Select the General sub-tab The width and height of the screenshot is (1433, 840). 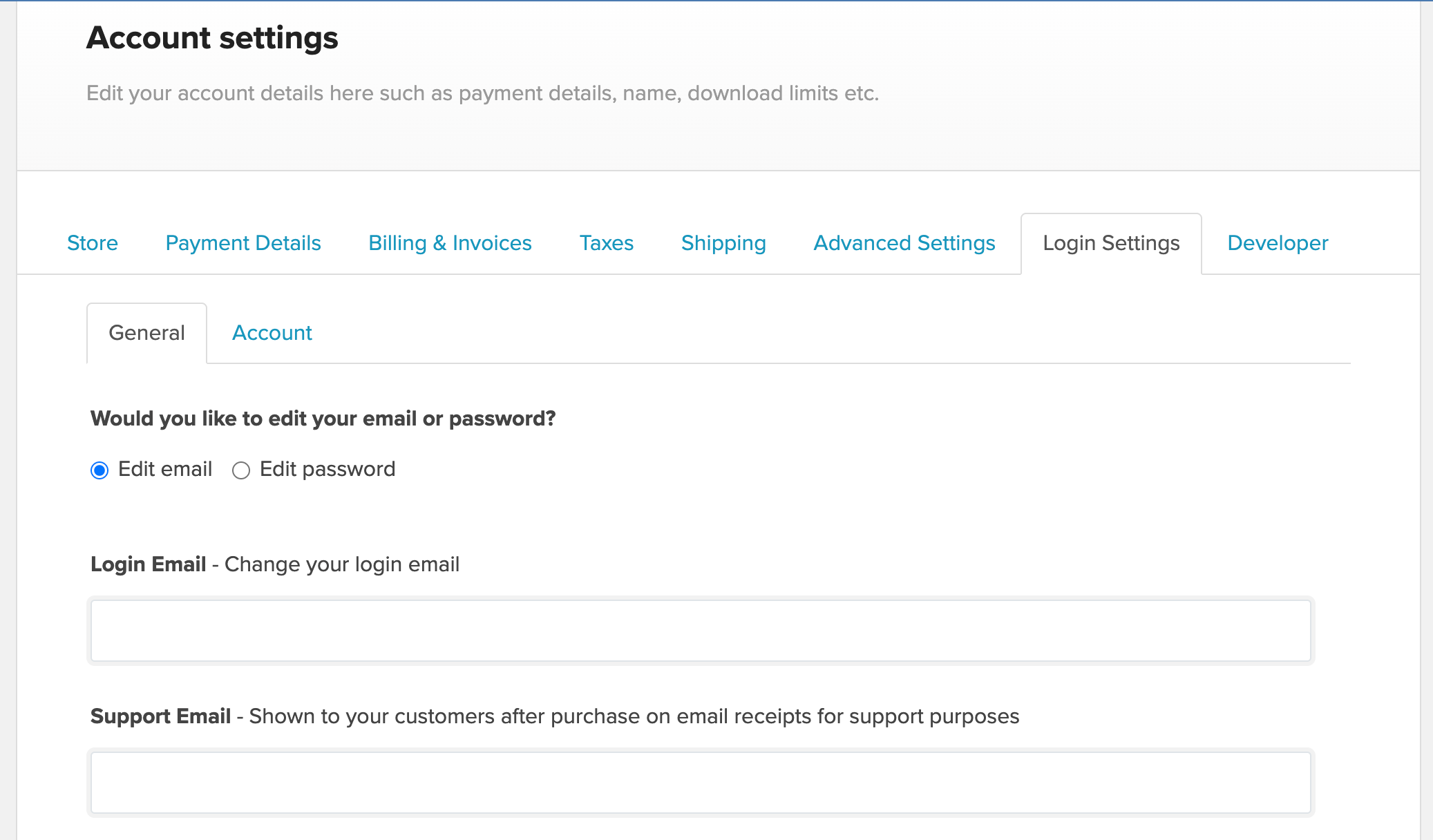[x=146, y=333]
